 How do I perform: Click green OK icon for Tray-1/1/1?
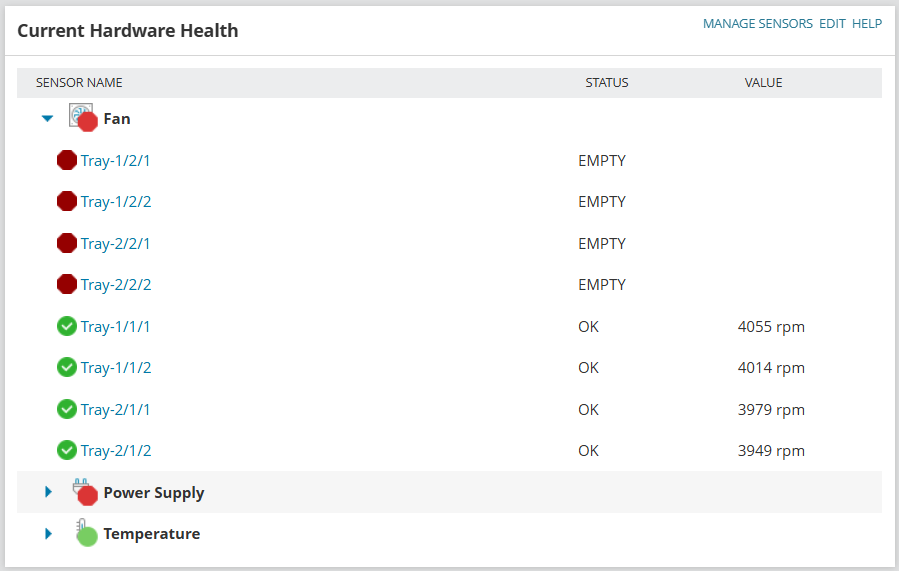(x=67, y=326)
